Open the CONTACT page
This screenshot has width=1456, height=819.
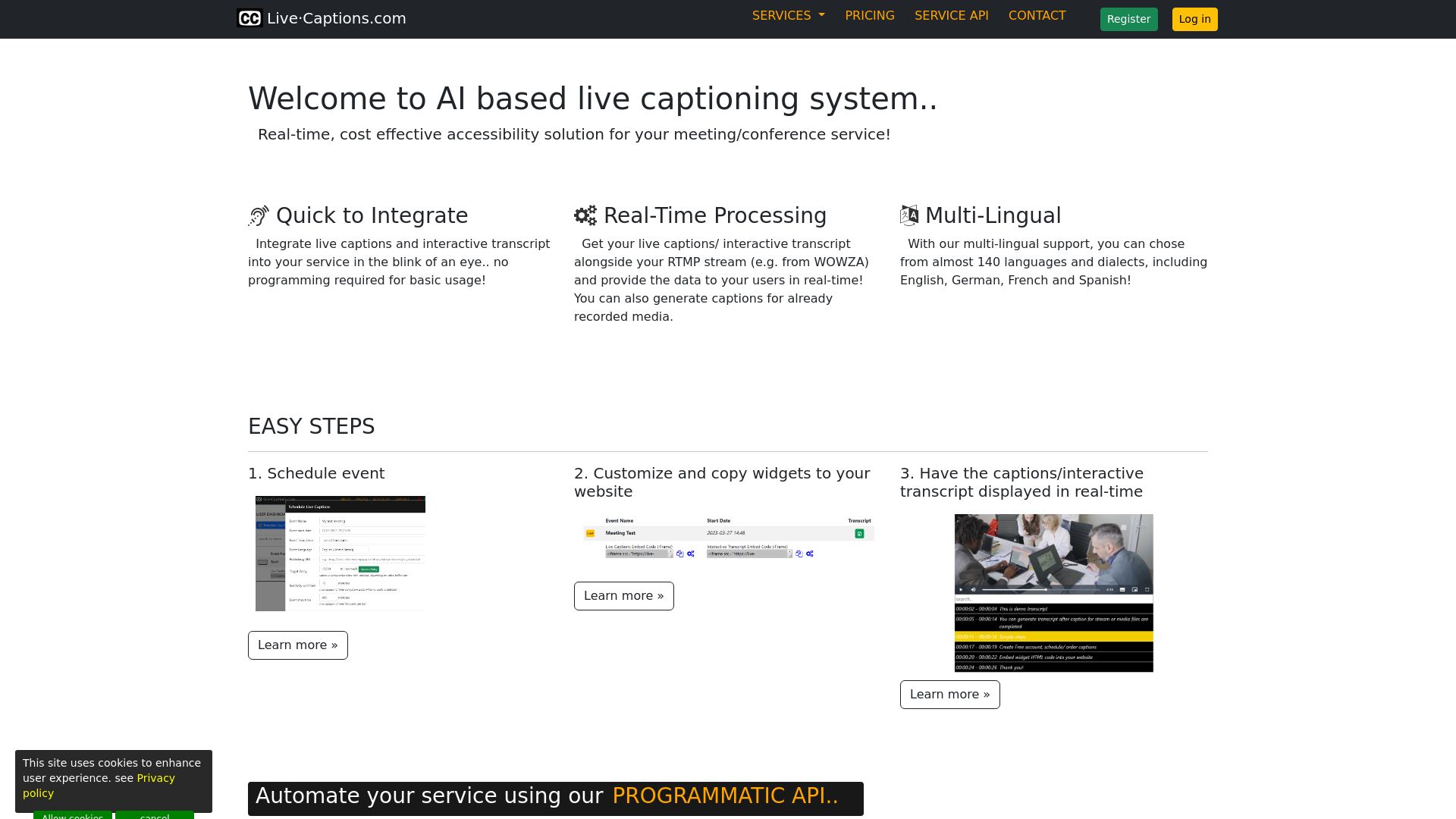1037,15
